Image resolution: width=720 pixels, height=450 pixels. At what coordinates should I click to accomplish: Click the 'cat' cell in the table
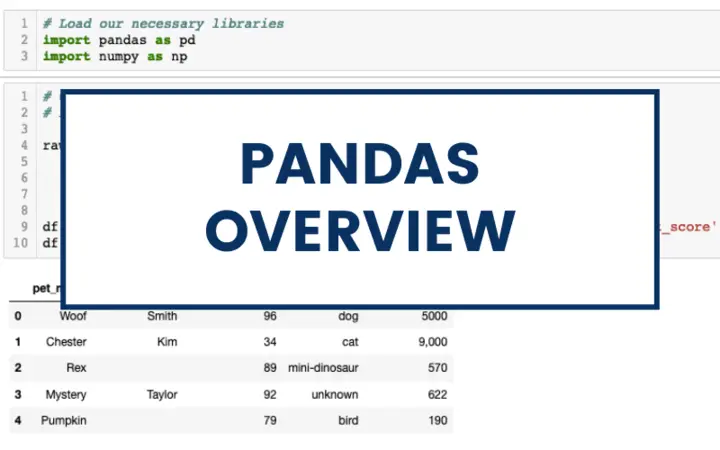pos(350,342)
